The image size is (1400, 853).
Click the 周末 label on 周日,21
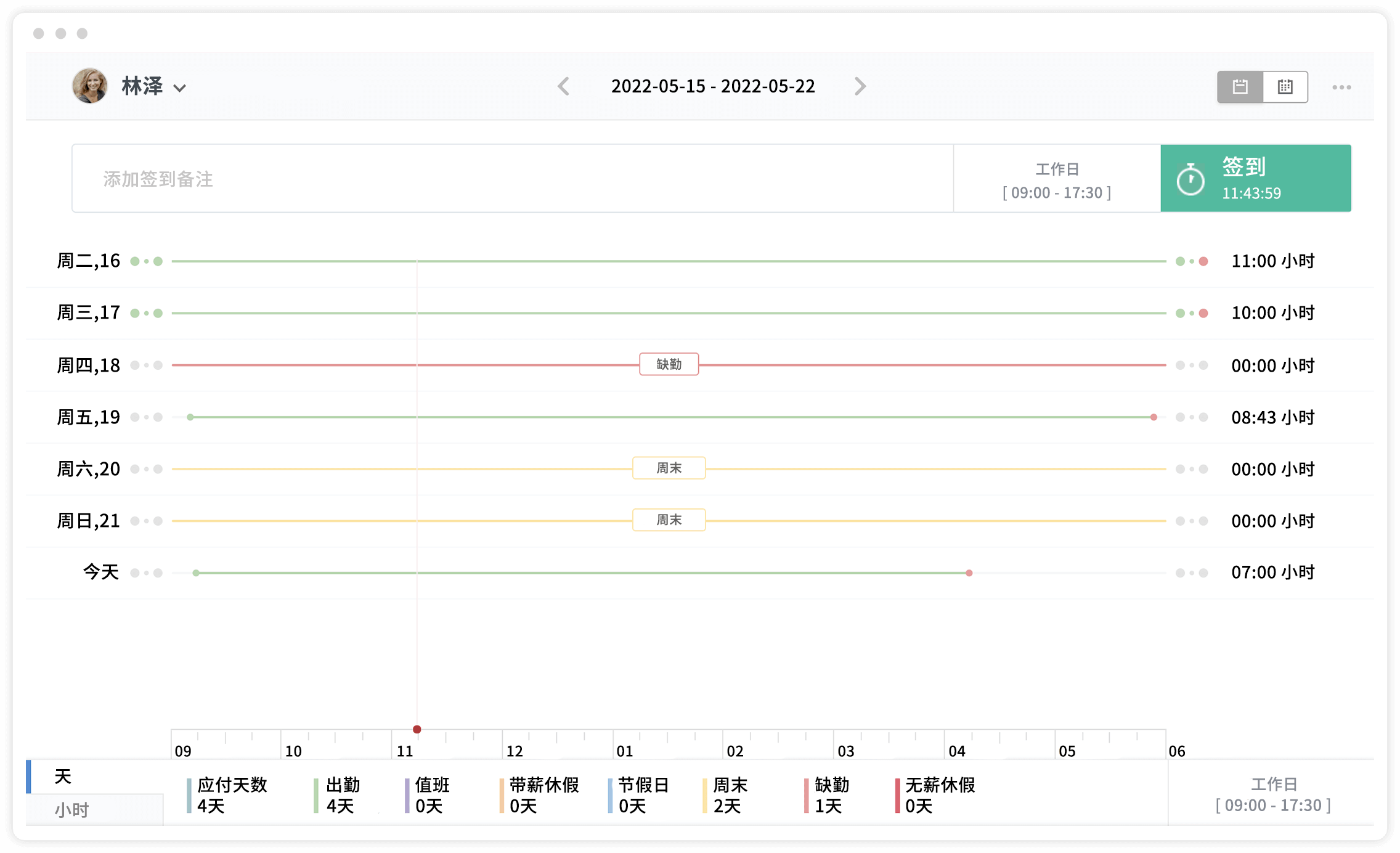(669, 520)
